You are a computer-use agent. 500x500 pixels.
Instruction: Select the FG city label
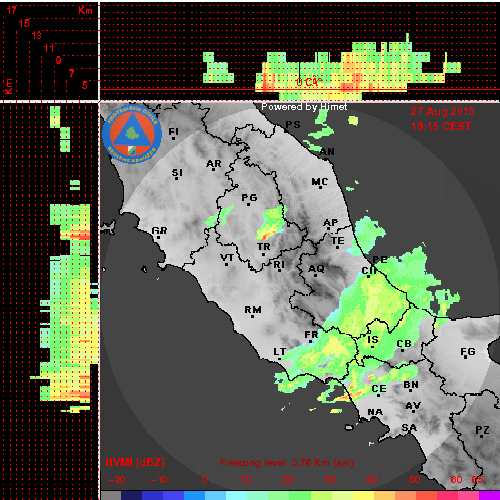click(x=468, y=352)
